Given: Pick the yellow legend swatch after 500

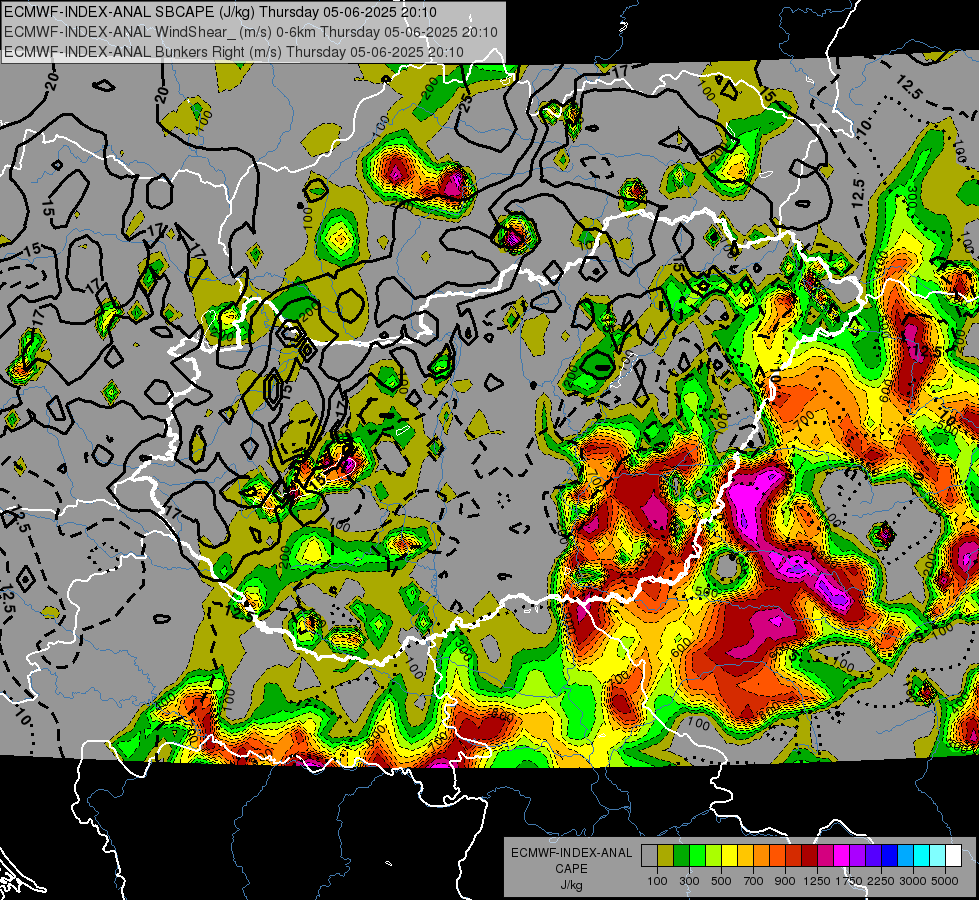Looking at the screenshot, I should [x=729, y=856].
